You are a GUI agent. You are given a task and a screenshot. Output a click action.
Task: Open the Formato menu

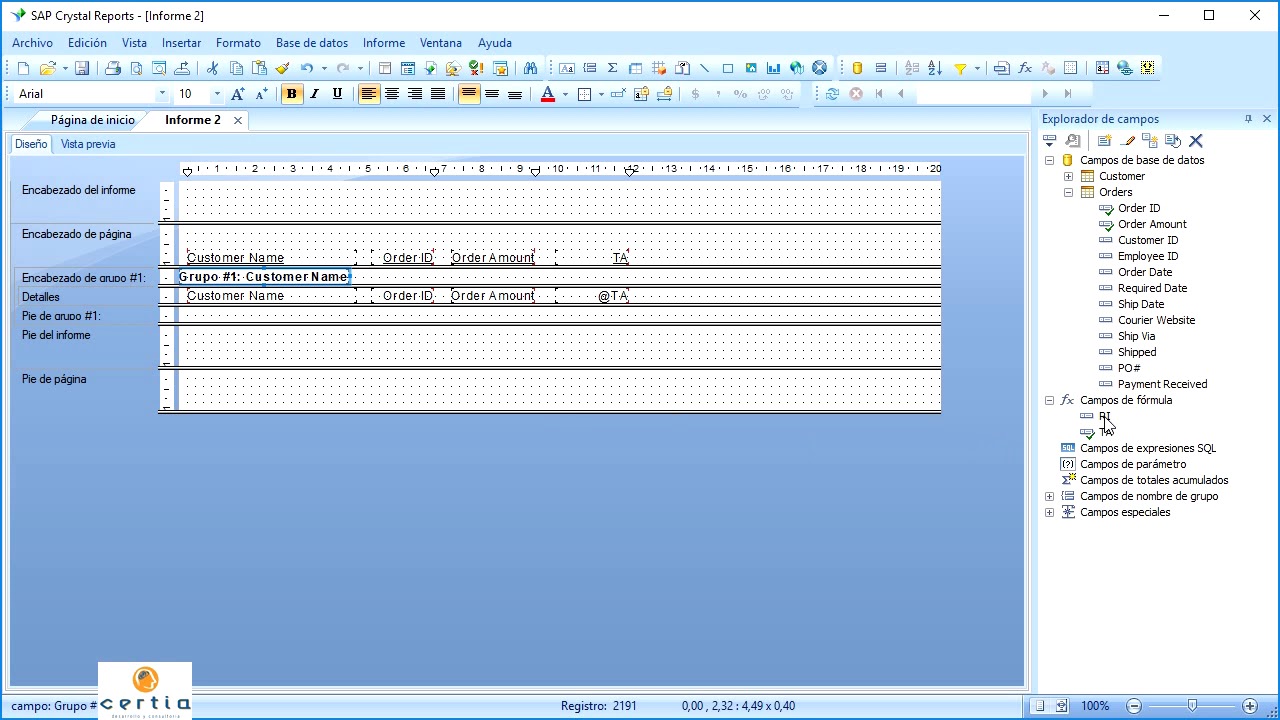238,43
